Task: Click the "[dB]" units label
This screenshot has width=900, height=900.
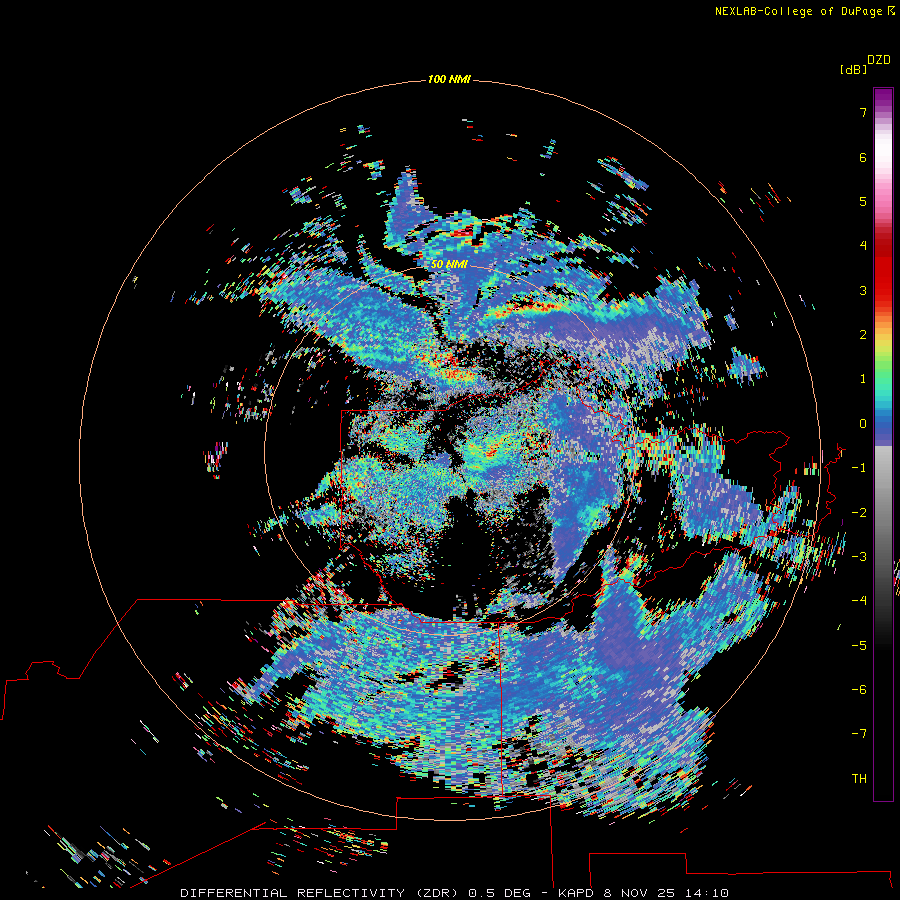Action: [854, 69]
